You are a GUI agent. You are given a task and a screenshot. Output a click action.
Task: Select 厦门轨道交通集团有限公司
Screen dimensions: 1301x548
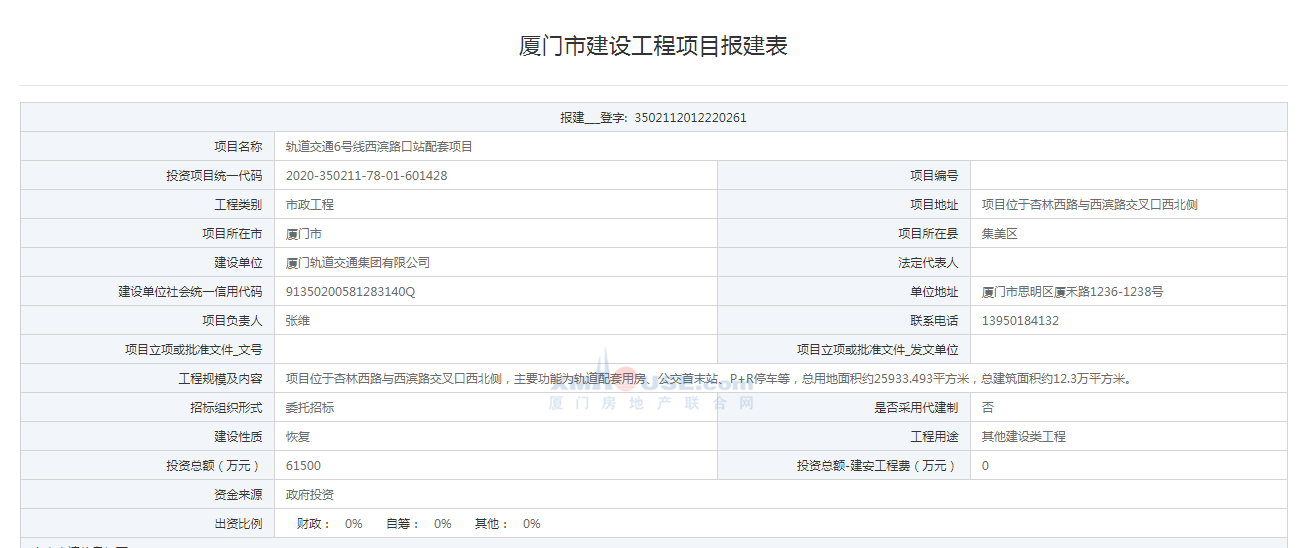[357, 263]
